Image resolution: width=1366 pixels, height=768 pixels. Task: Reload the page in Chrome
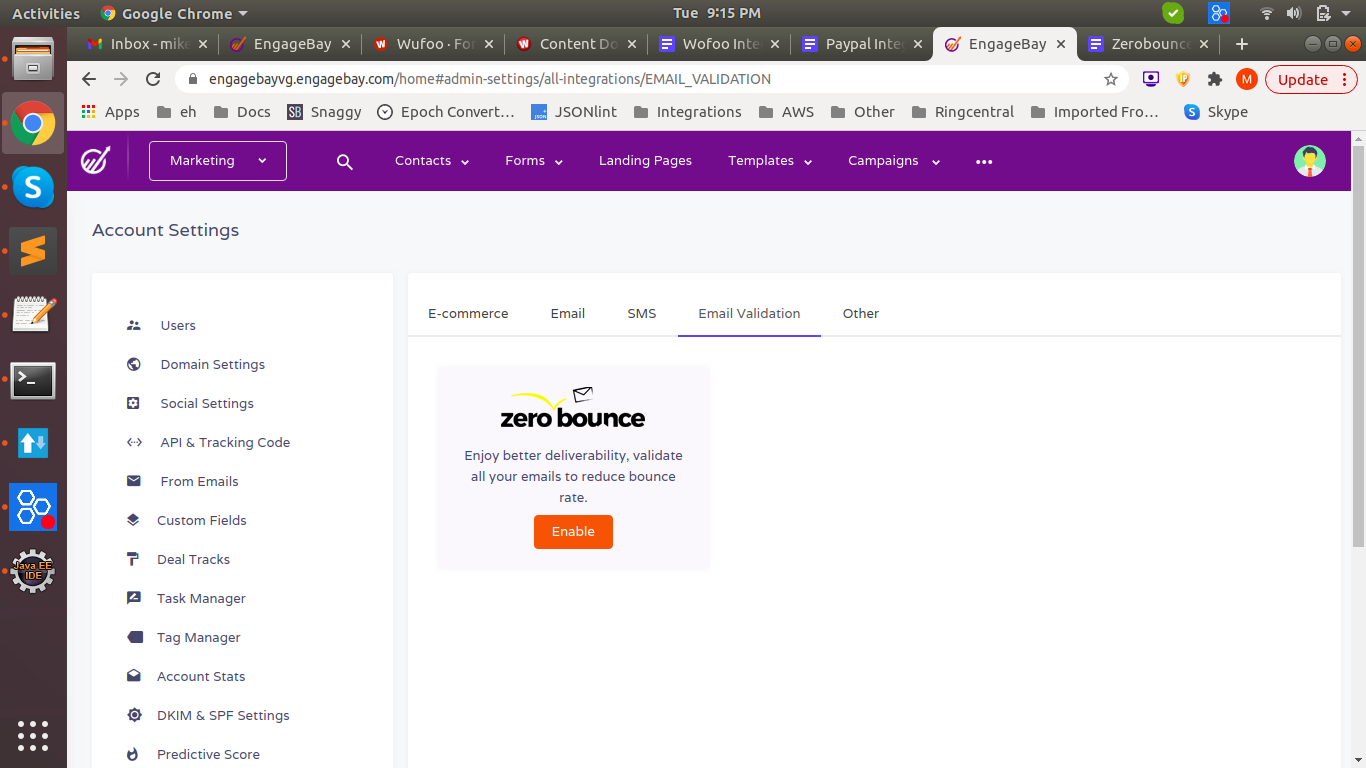(x=153, y=79)
